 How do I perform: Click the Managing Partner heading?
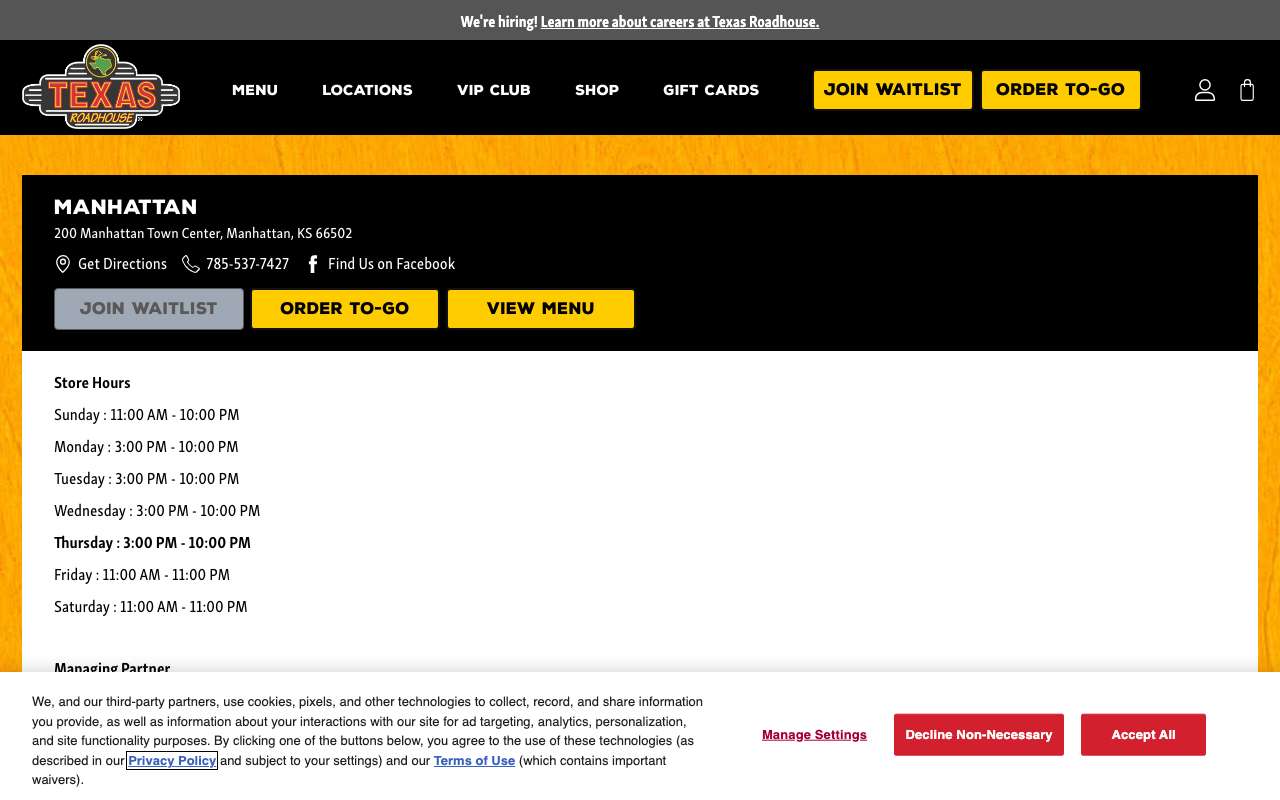coord(112,667)
